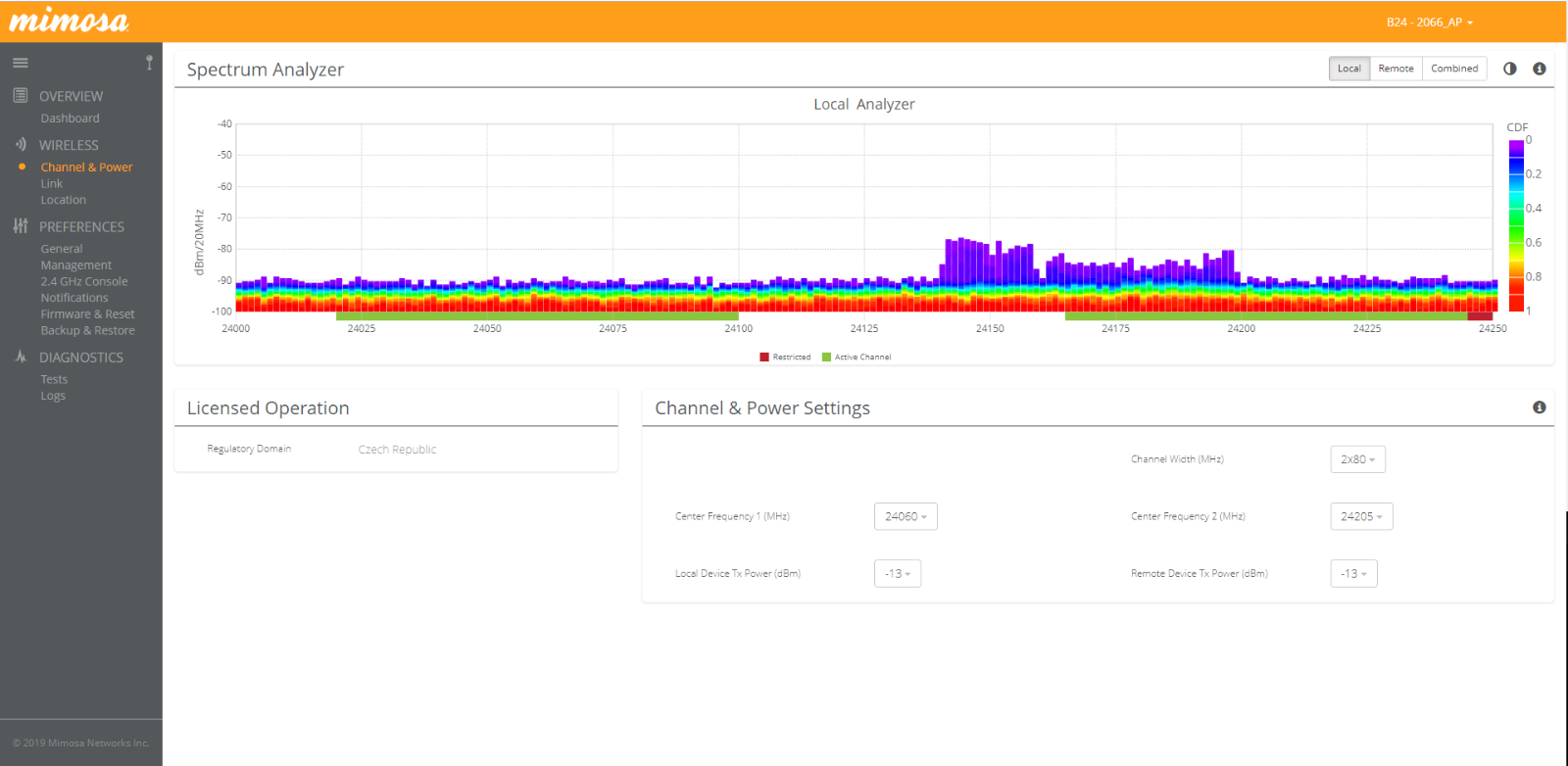Screen dimensions: 1568x766
Task: Open Channel & Power Settings info icon
Action: coord(1540,407)
